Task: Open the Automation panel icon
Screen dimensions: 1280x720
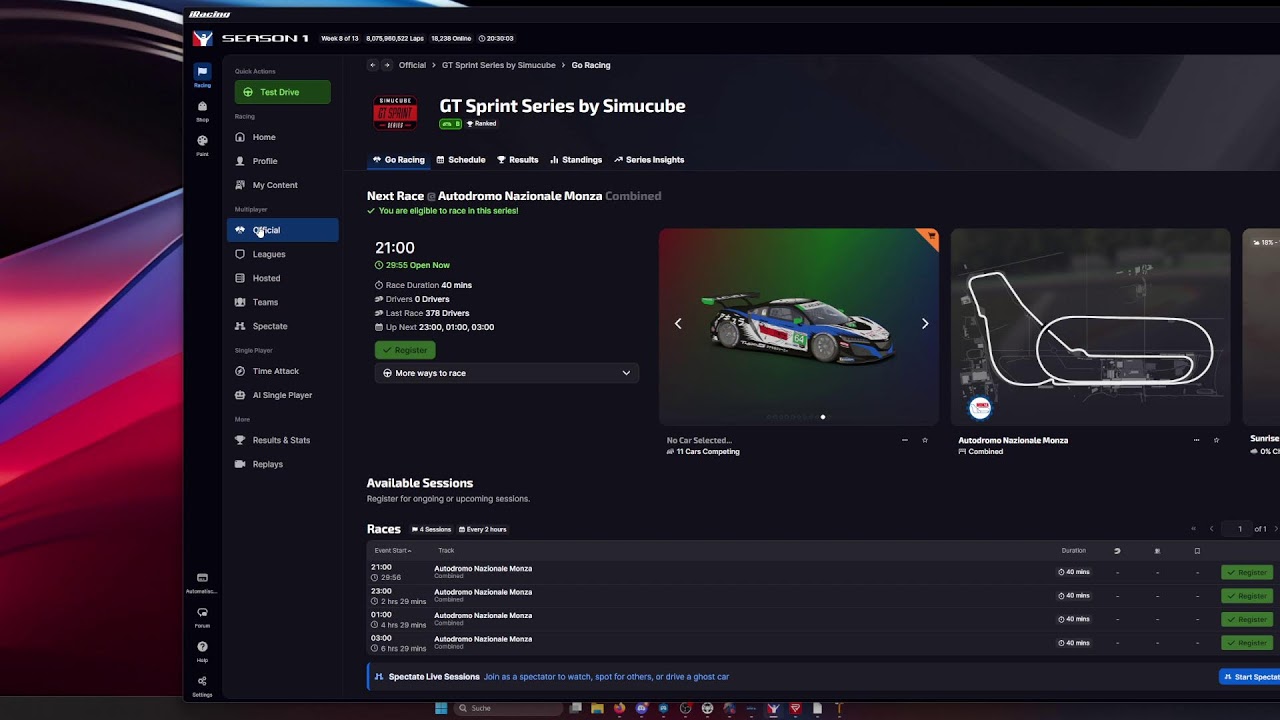Action: (x=202, y=583)
